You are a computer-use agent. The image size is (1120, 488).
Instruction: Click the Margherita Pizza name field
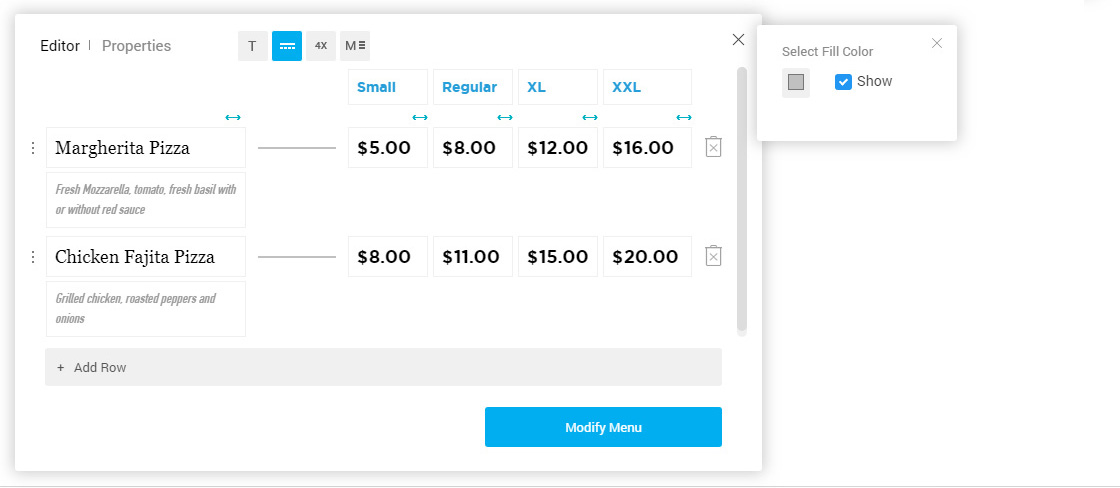(x=146, y=148)
